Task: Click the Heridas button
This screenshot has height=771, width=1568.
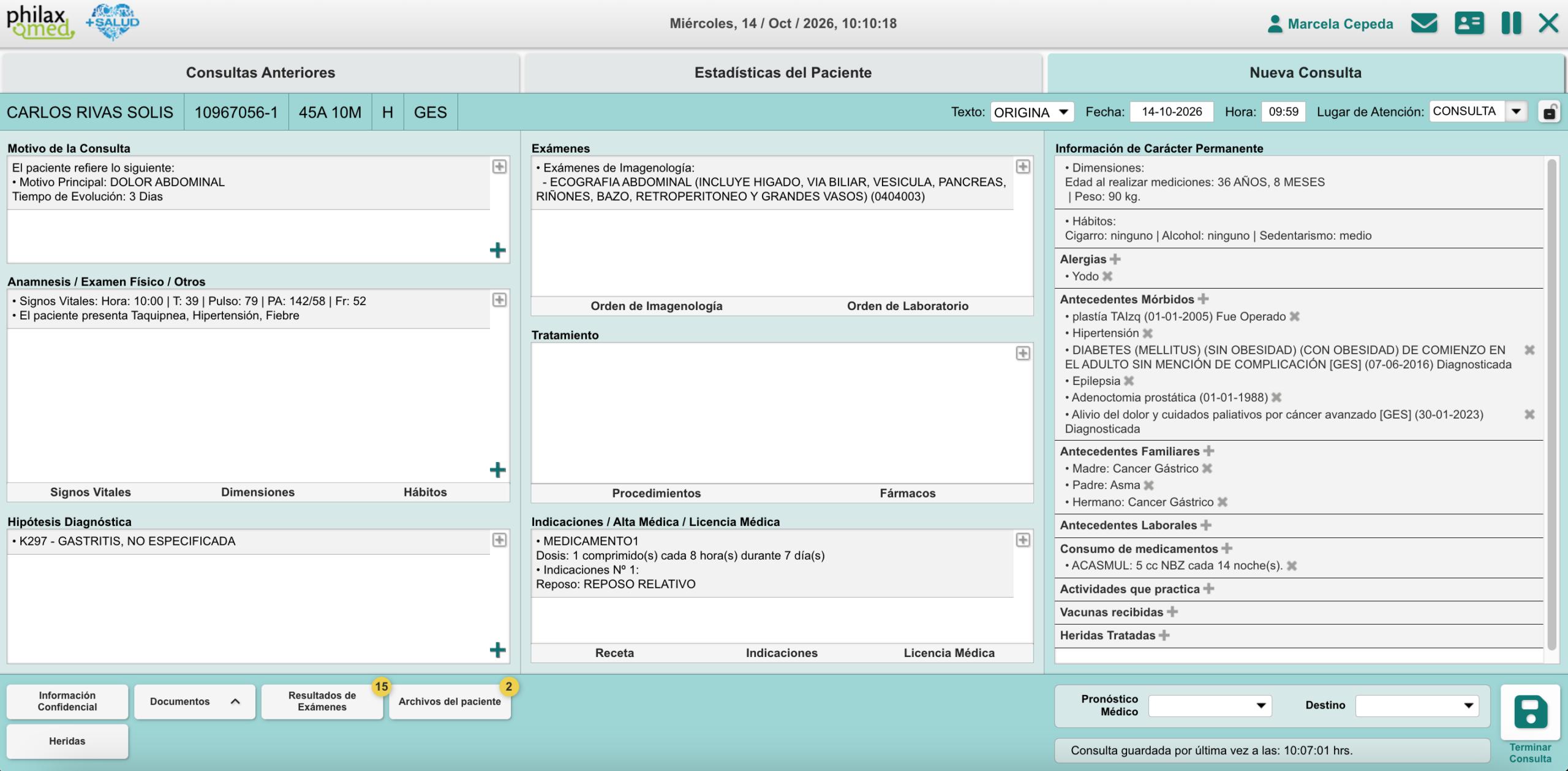Action: (x=67, y=742)
